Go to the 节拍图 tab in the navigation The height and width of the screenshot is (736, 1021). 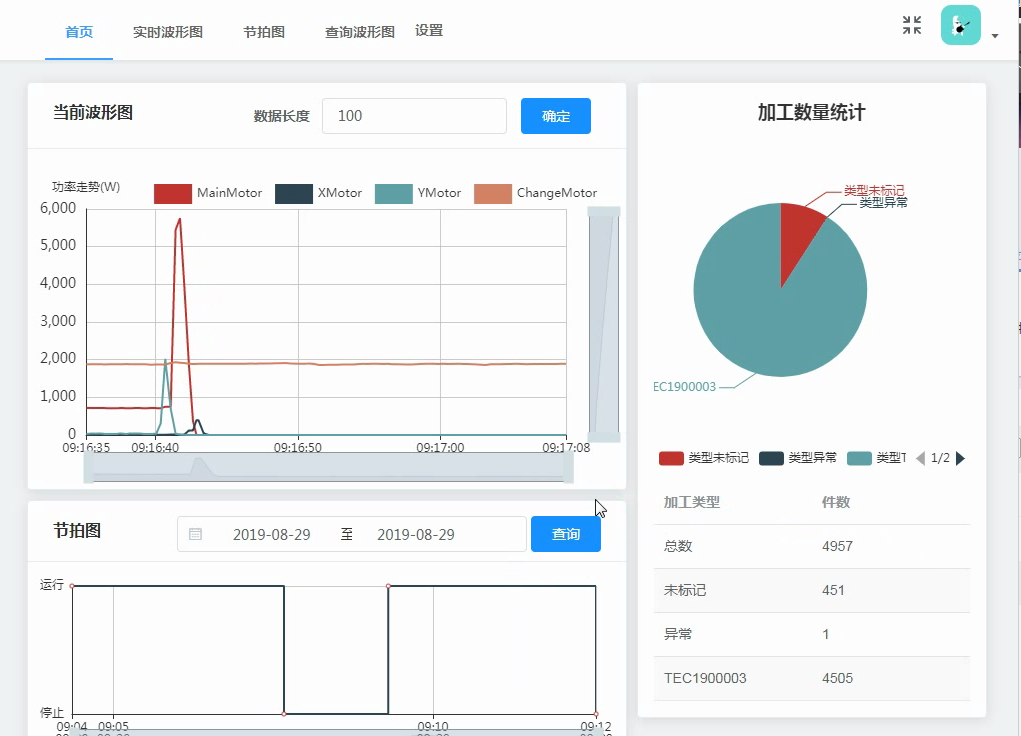(264, 32)
